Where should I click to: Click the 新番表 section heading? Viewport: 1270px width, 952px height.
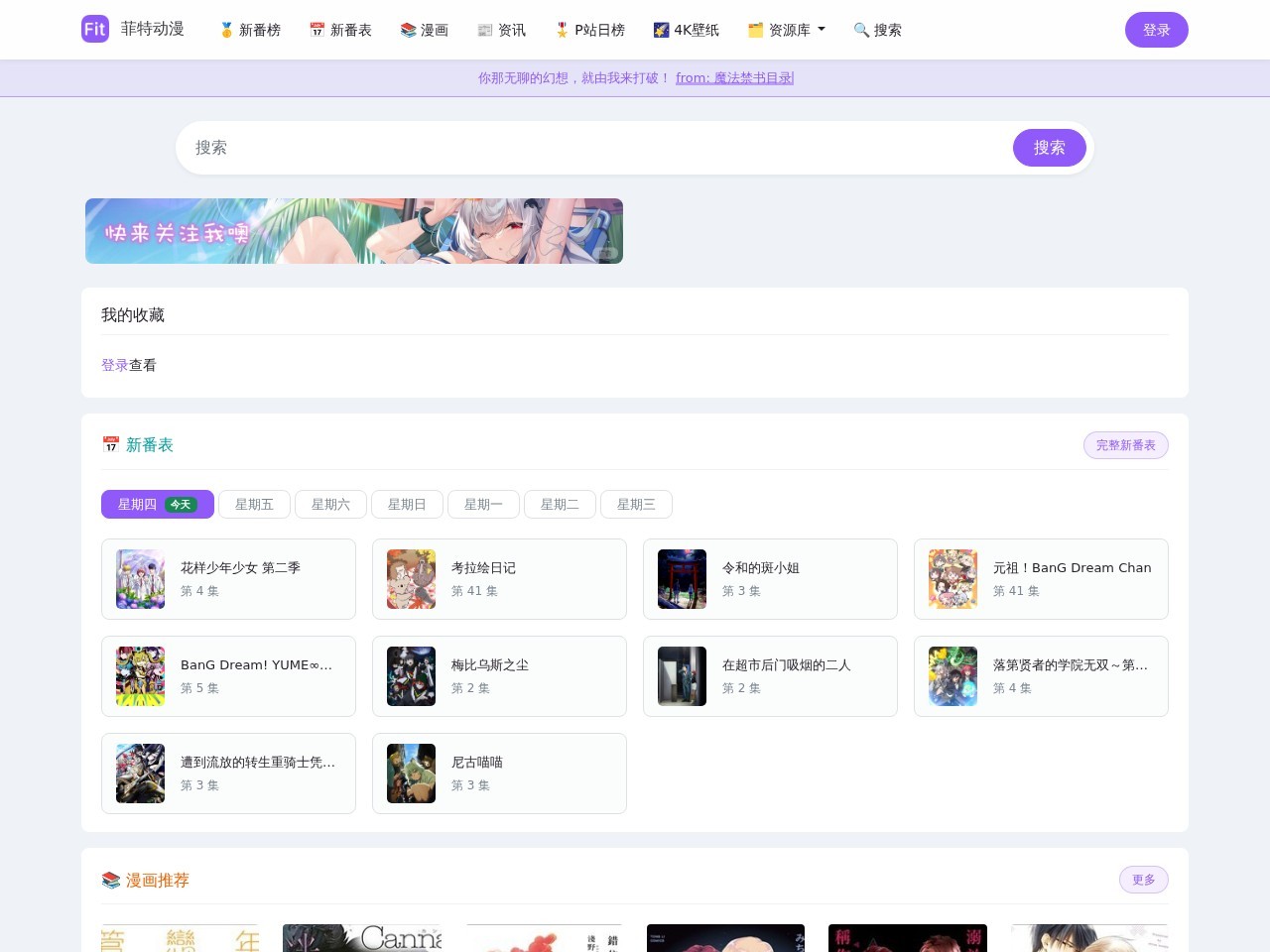(x=138, y=445)
